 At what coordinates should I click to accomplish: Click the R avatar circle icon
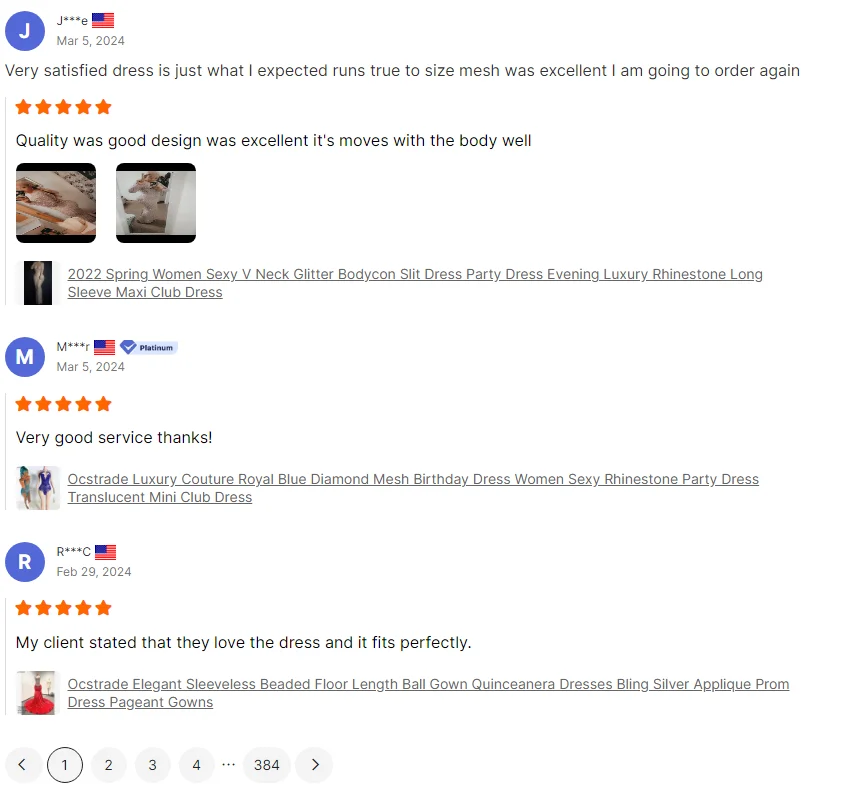point(25,562)
